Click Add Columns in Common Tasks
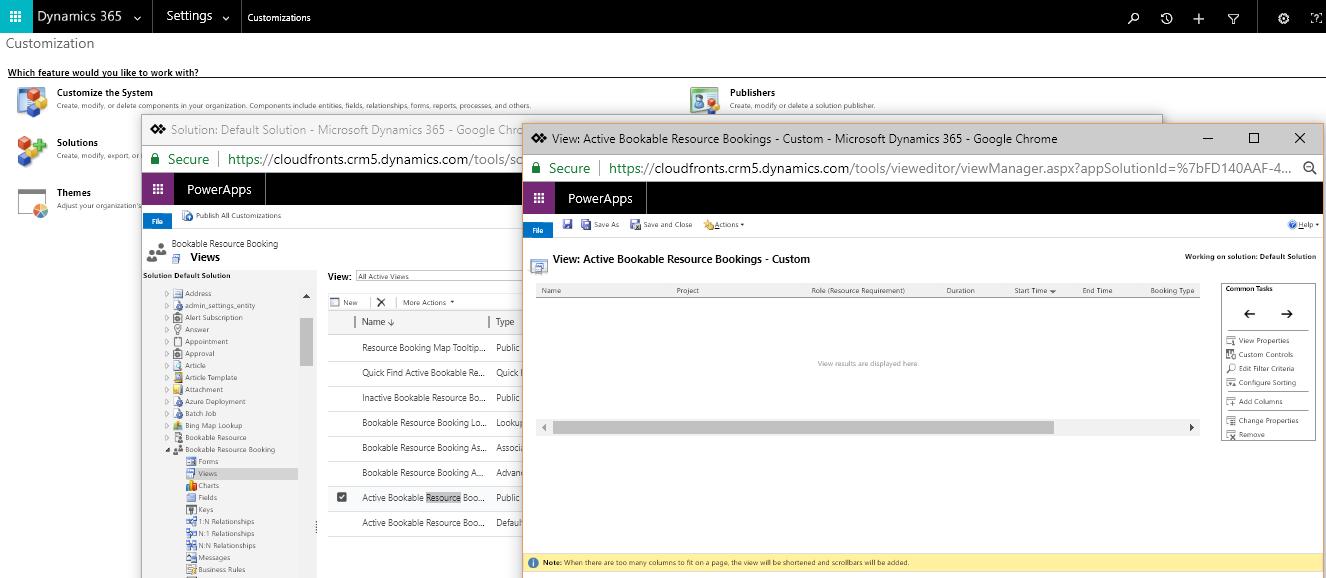Screen dimensions: 1326x578 1254,402
